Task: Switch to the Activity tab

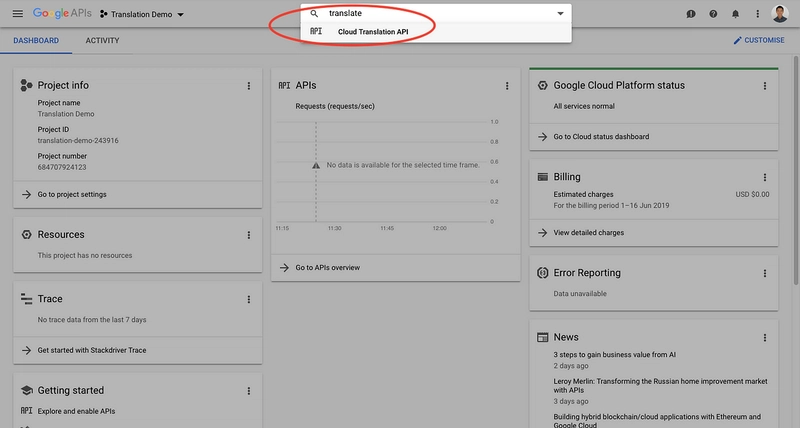Action: pos(102,41)
